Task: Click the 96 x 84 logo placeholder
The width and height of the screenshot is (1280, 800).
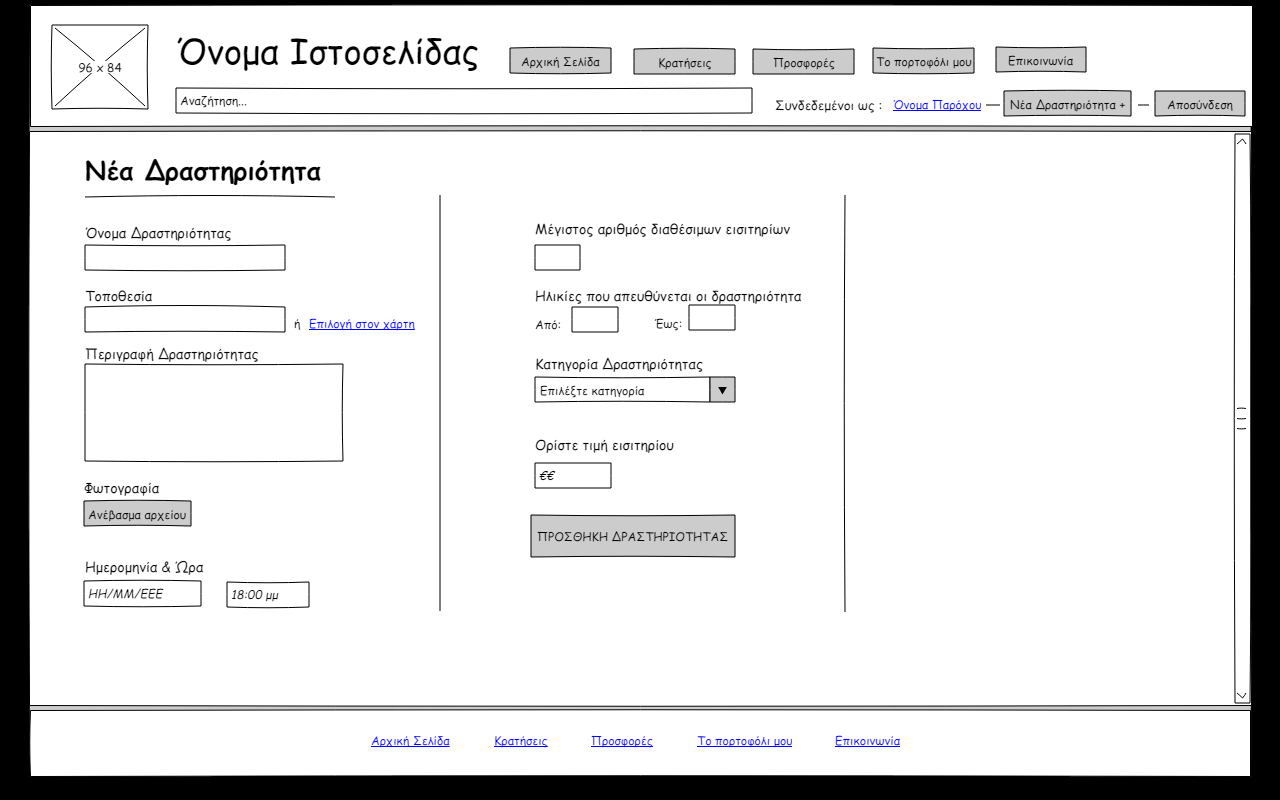Action: [100, 67]
